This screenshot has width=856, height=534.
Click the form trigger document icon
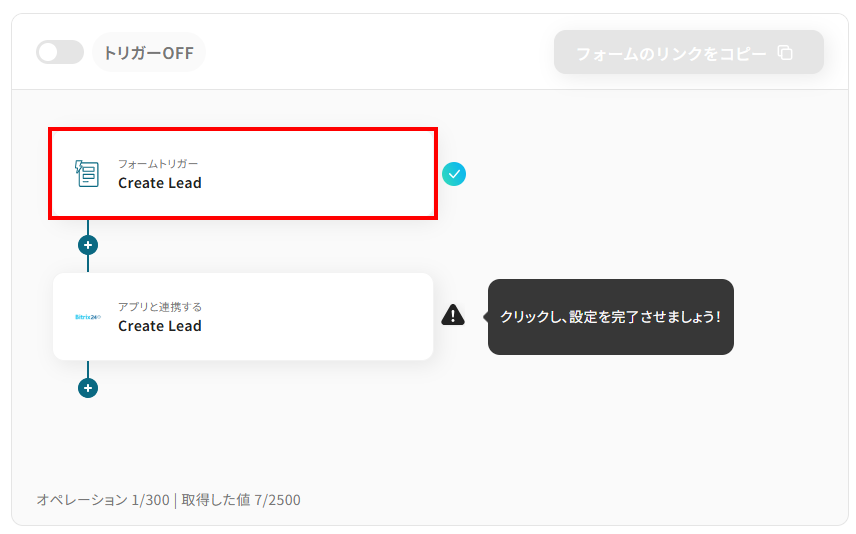pos(87,174)
